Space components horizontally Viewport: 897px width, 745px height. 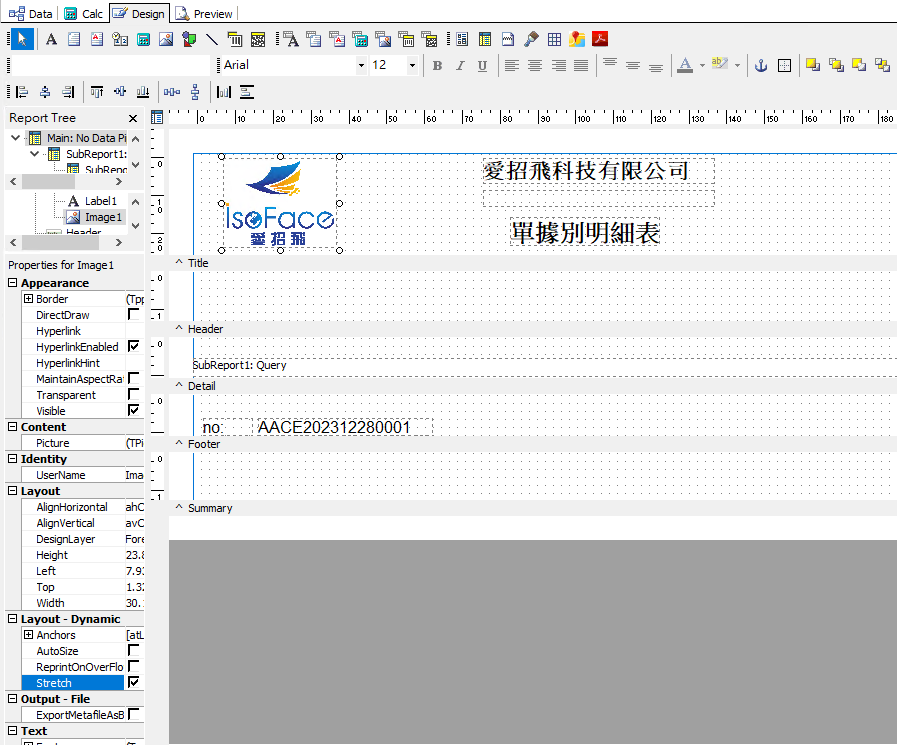click(x=172, y=92)
